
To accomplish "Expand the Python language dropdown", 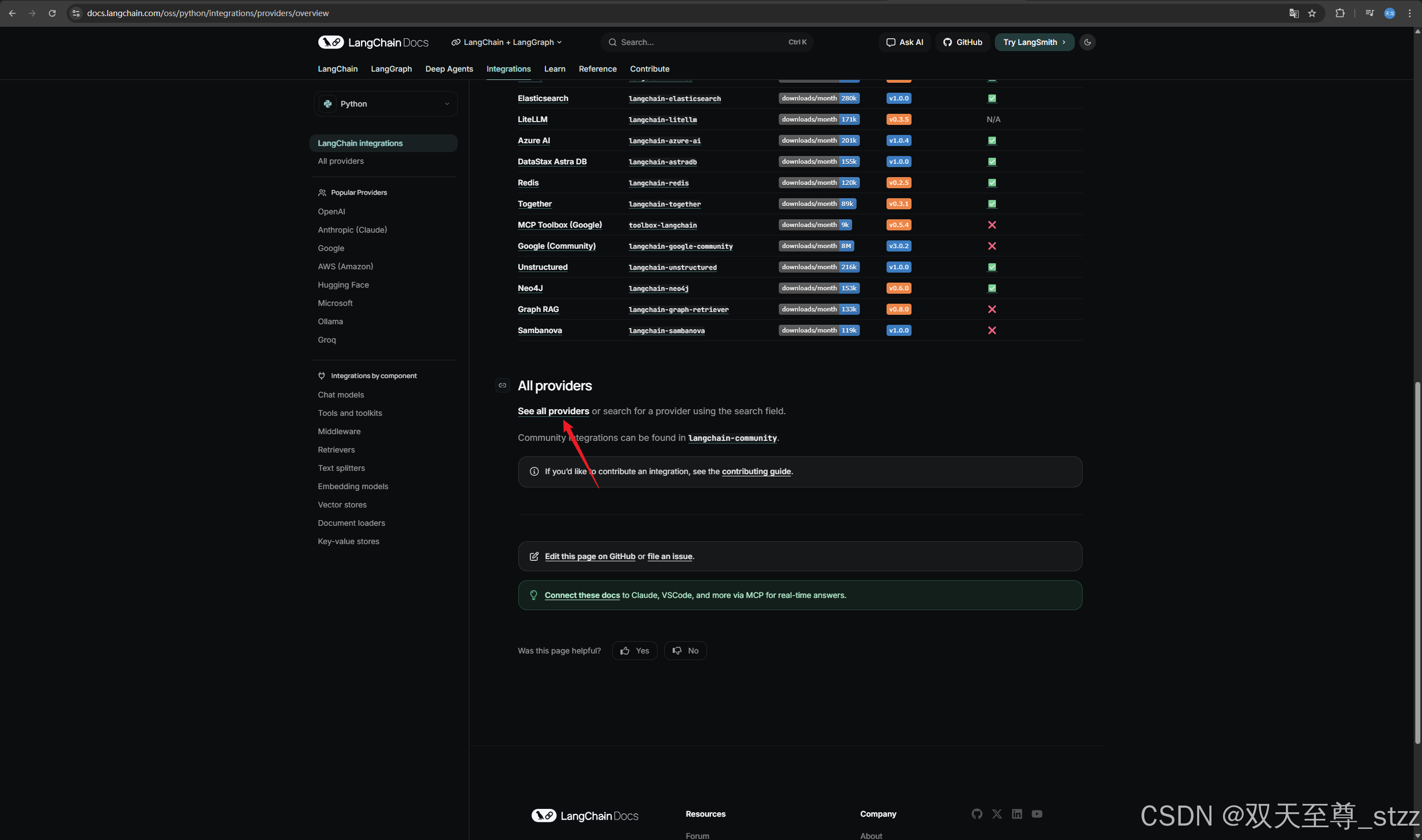I will click(385, 104).
